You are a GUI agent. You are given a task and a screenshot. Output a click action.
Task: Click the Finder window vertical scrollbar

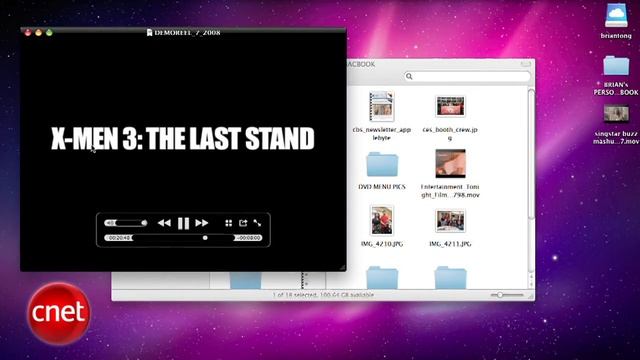click(531, 155)
